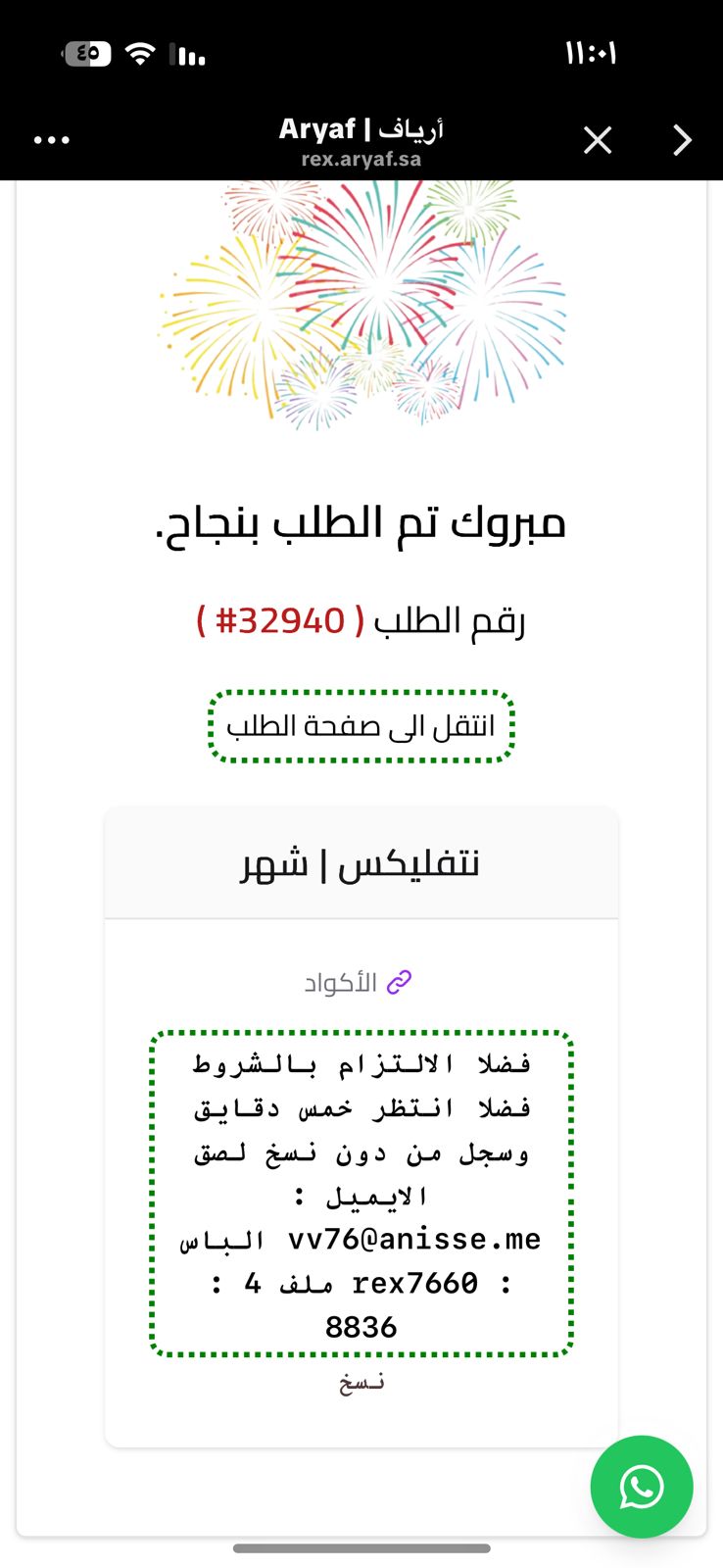723x1568 pixels.
Task: Tap the Wi-Fi status icon
Action: pos(141,54)
